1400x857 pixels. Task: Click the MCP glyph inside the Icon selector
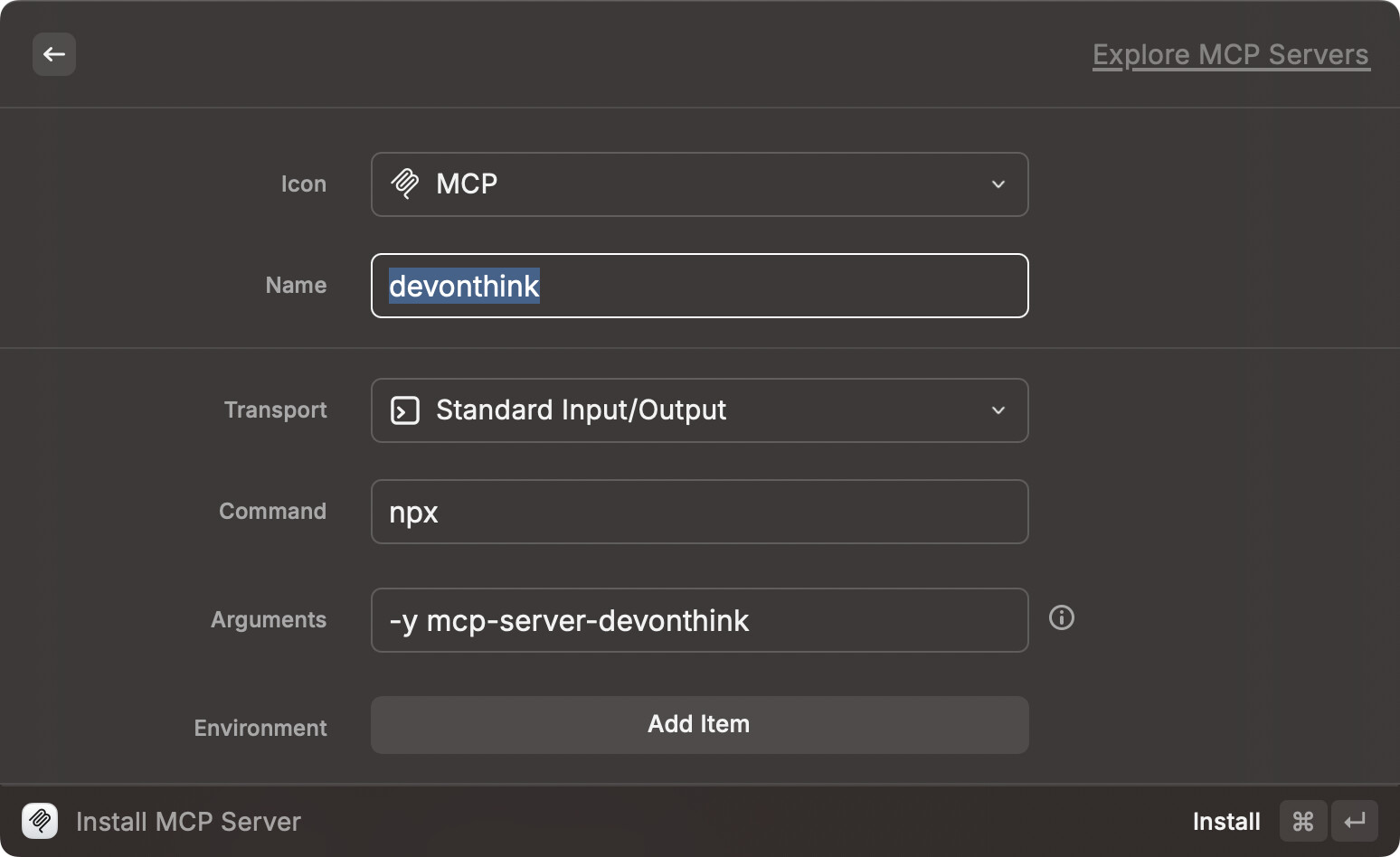405,184
